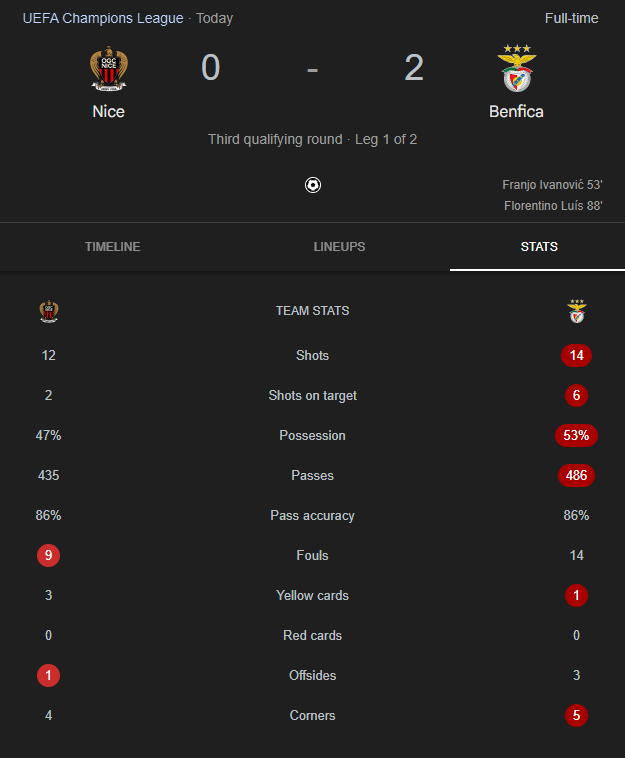Click Nice's red 9 fouls badge
Viewport: 625px width, 758px height.
(x=48, y=555)
